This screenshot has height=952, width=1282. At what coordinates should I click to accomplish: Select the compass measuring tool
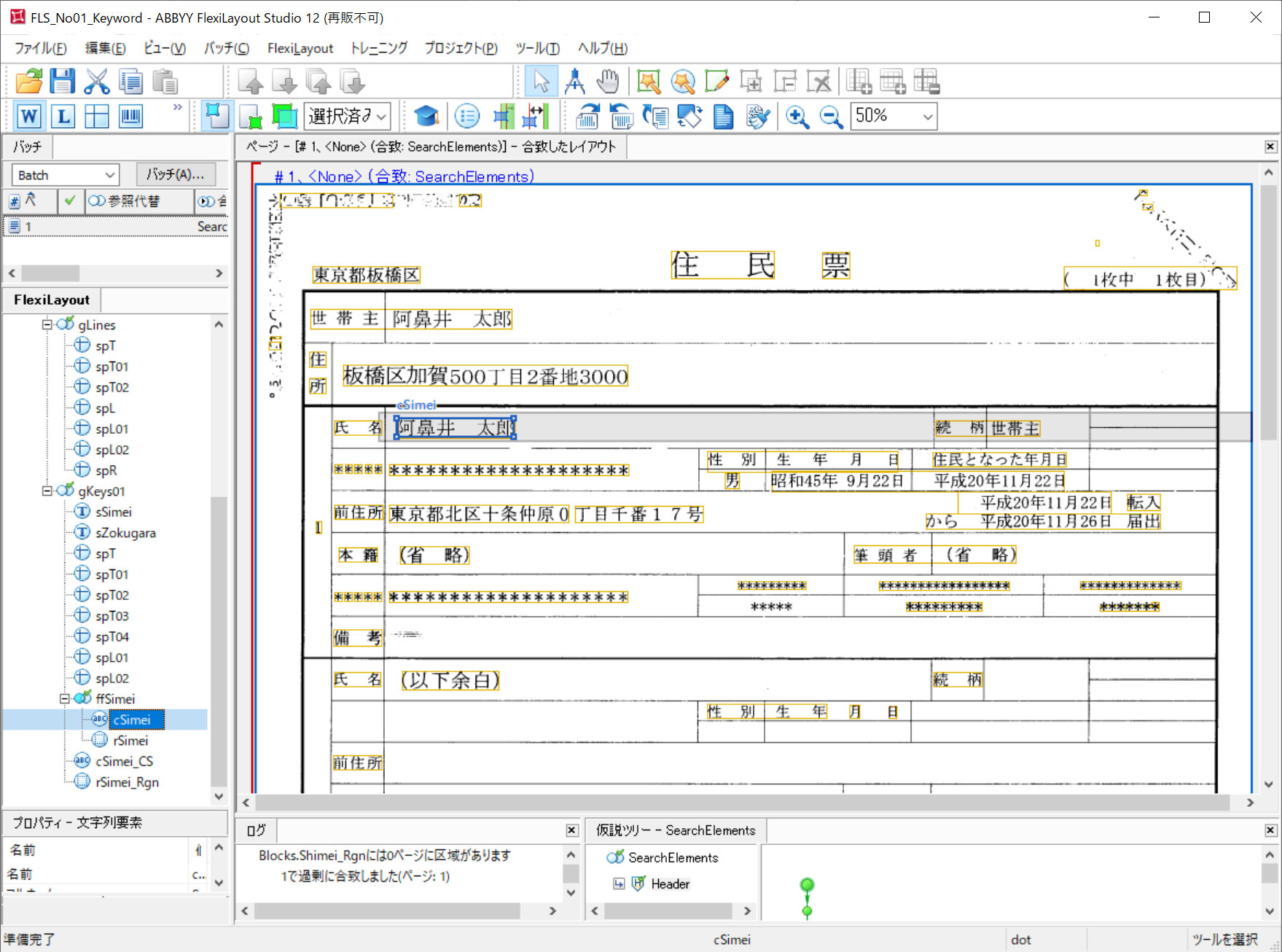pos(574,82)
